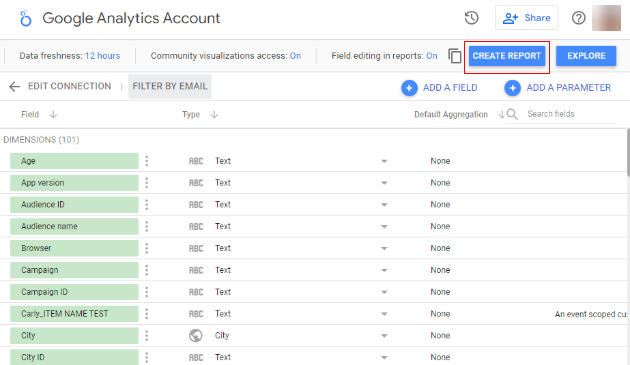Select the Audience ID field chip

click(74, 204)
